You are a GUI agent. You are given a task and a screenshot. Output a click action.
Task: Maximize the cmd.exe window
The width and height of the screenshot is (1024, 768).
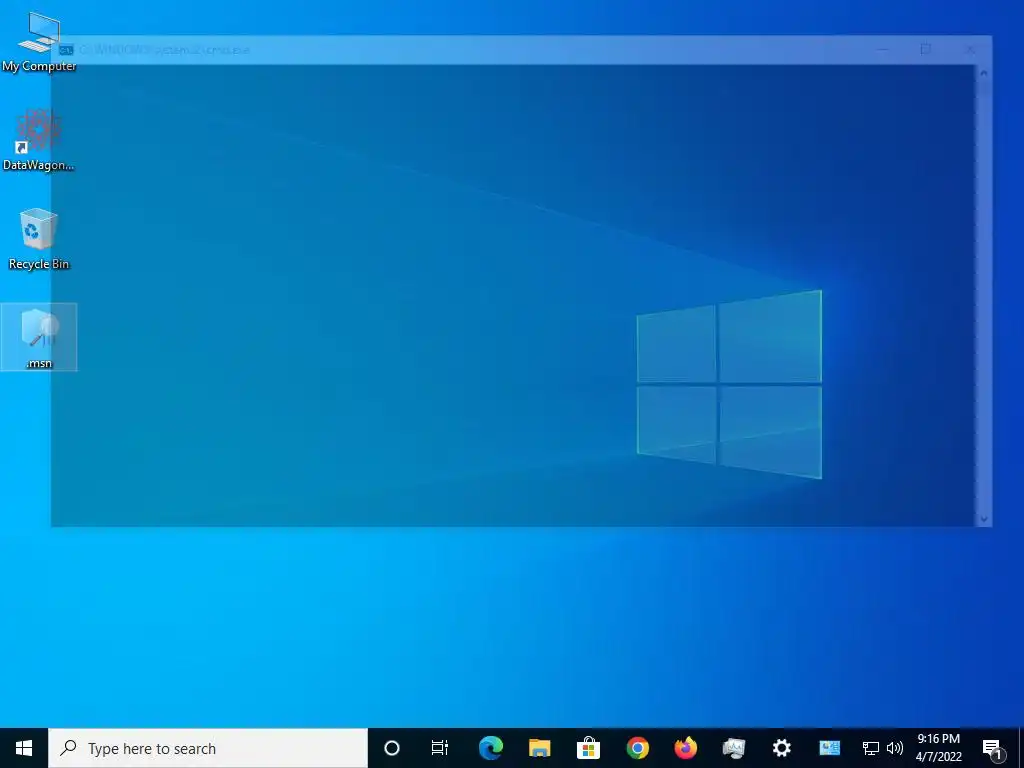click(x=926, y=50)
